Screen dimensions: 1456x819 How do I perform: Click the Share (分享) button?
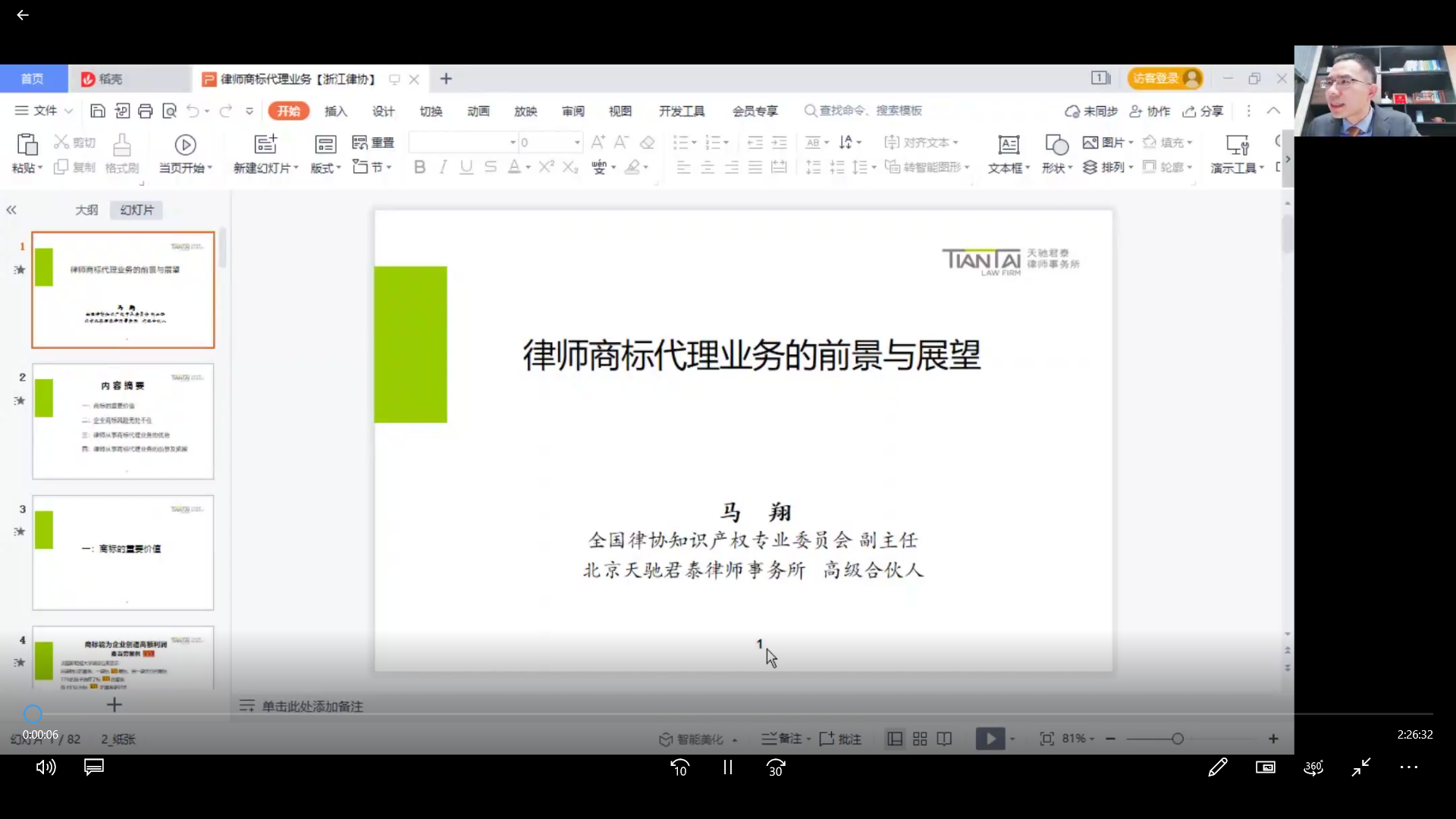(x=1203, y=111)
